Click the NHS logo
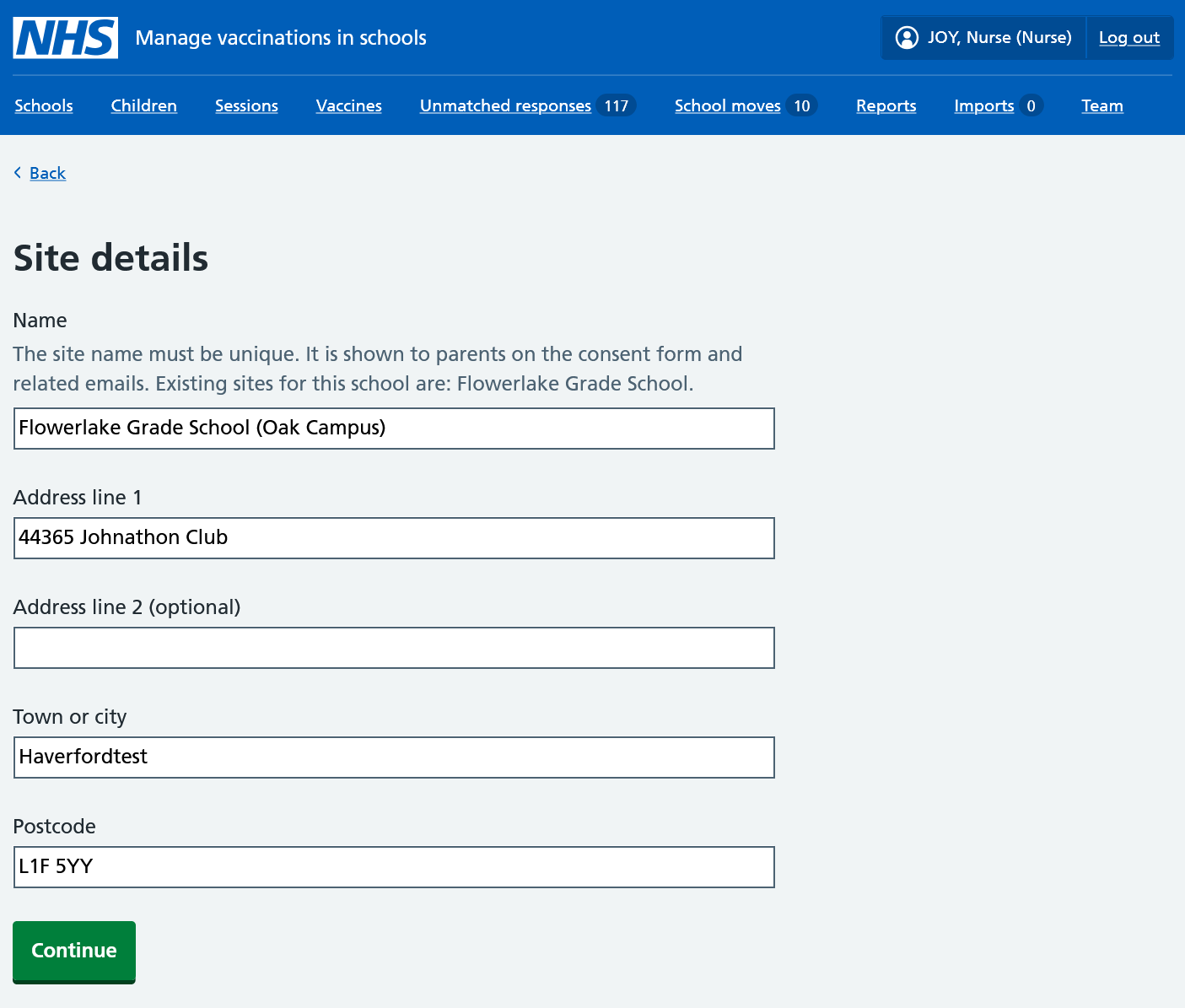Screen dimensions: 1185x1008 [x=65, y=37]
